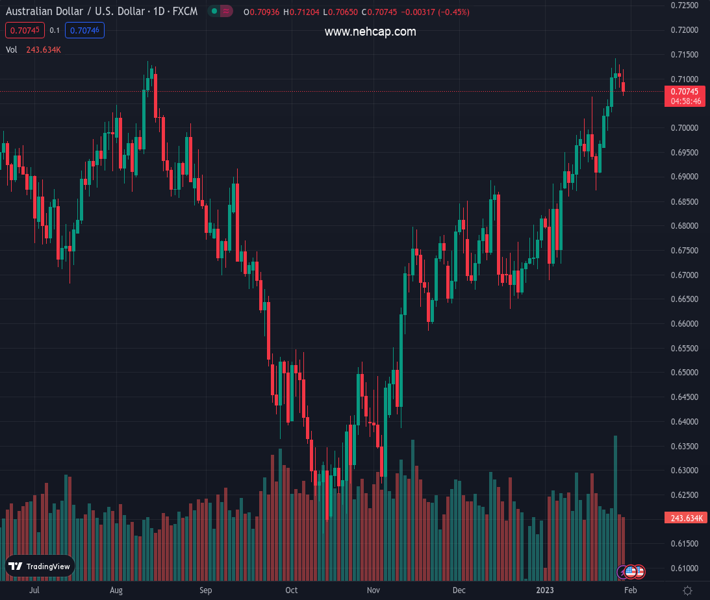
Task: Click the purple event marker icon
Action: (622, 572)
